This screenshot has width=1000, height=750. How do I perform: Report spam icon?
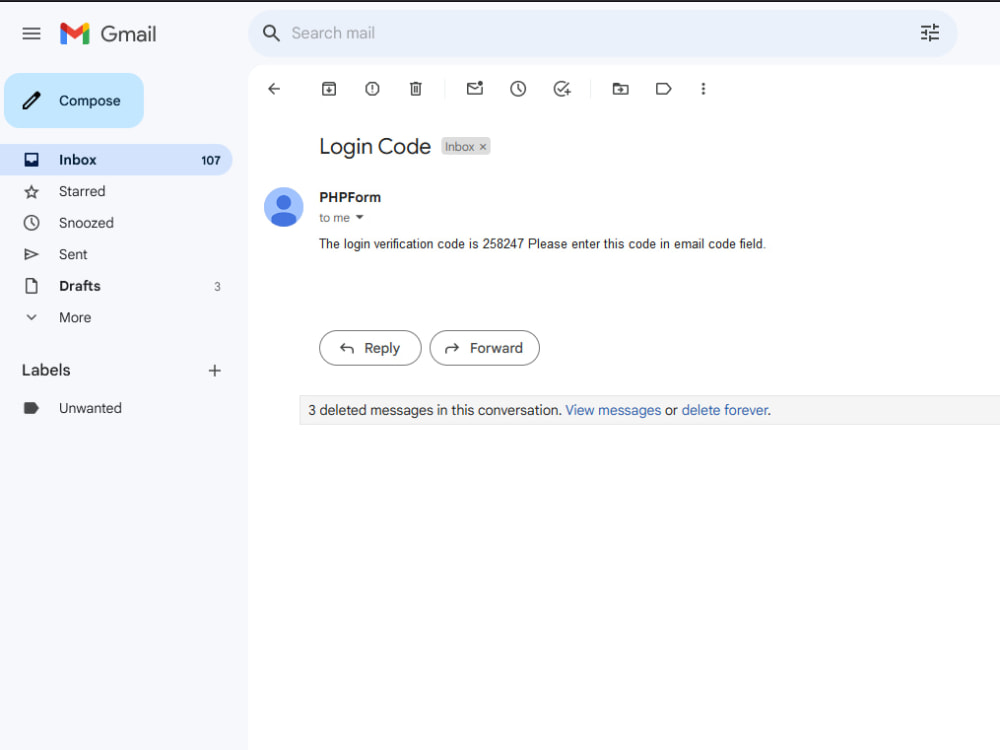[372, 89]
